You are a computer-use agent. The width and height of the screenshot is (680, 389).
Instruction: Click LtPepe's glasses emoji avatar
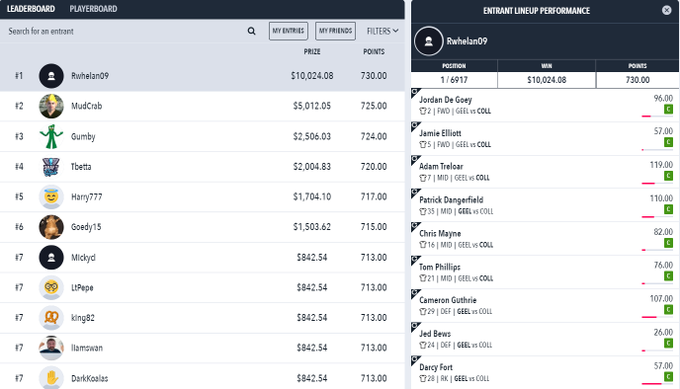point(51,288)
